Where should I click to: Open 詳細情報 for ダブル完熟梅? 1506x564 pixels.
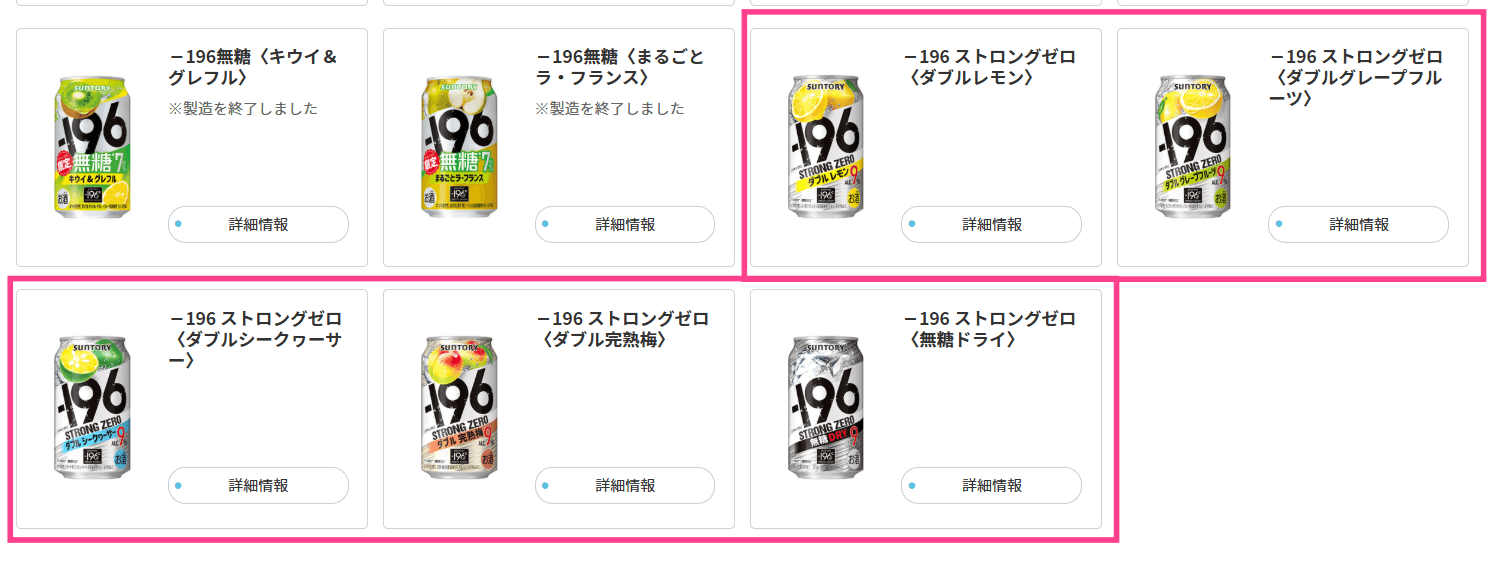point(625,485)
